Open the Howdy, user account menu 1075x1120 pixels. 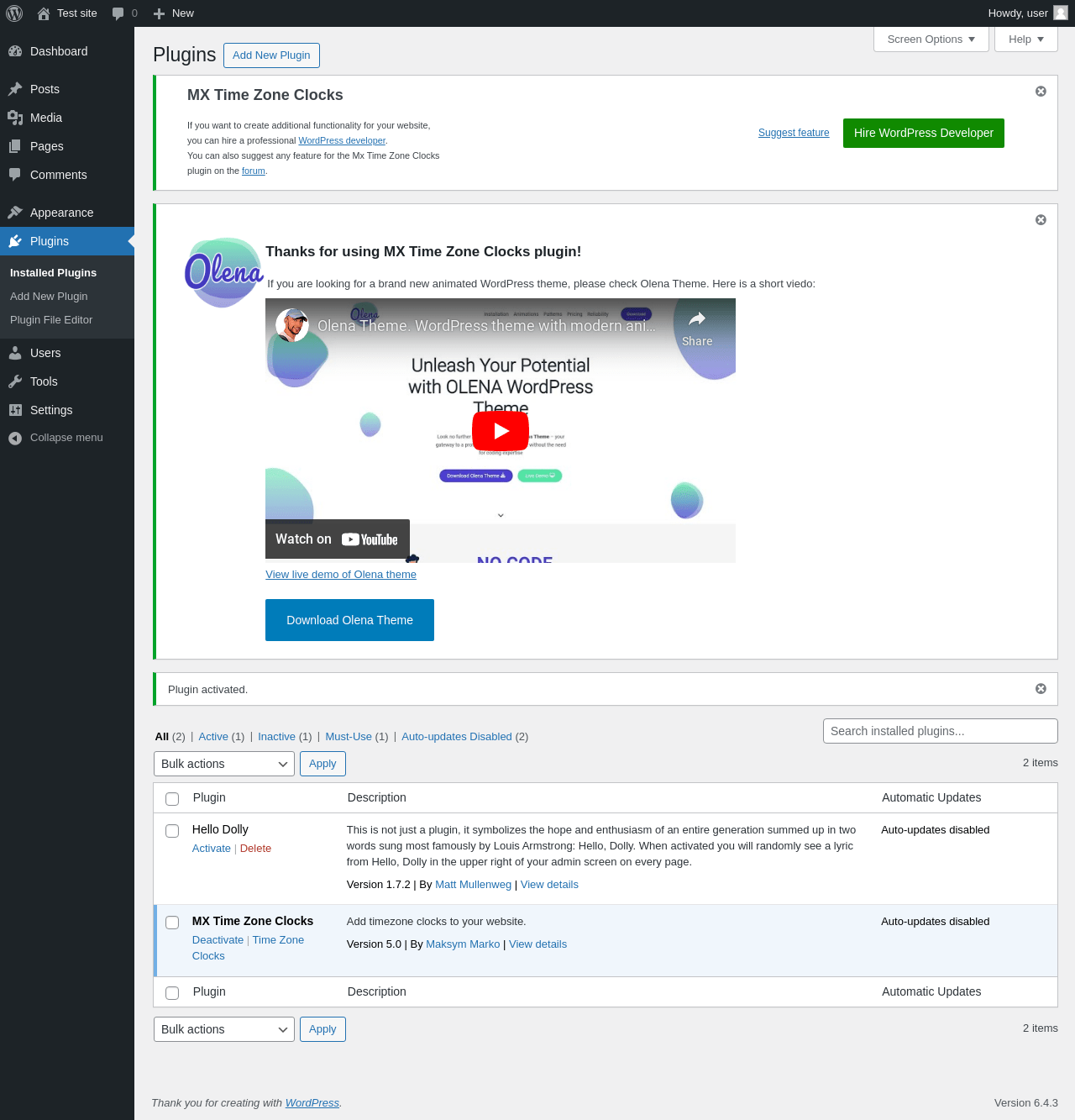(x=1027, y=13)
